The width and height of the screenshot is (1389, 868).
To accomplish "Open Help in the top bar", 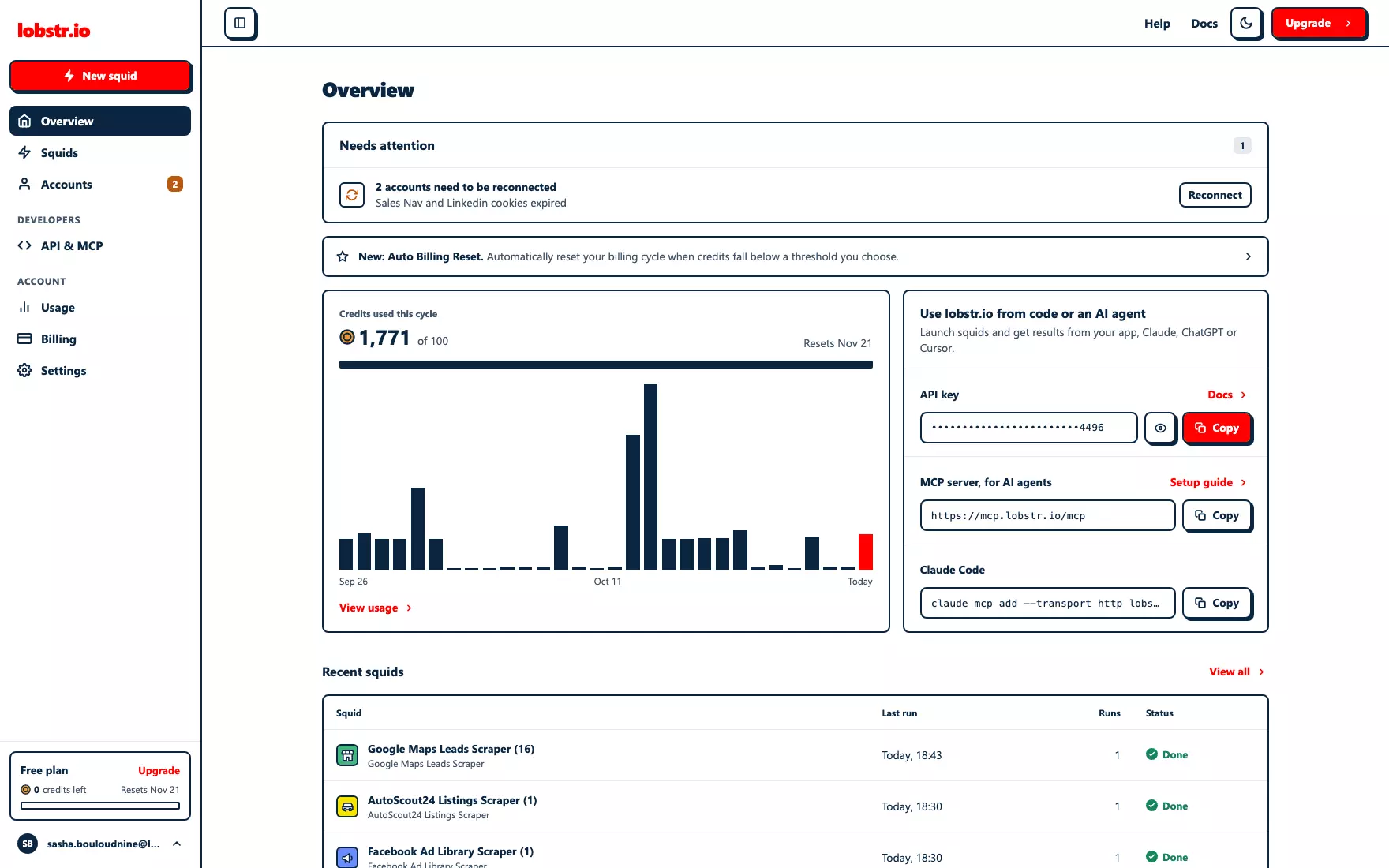I will tap(1157, 23).
